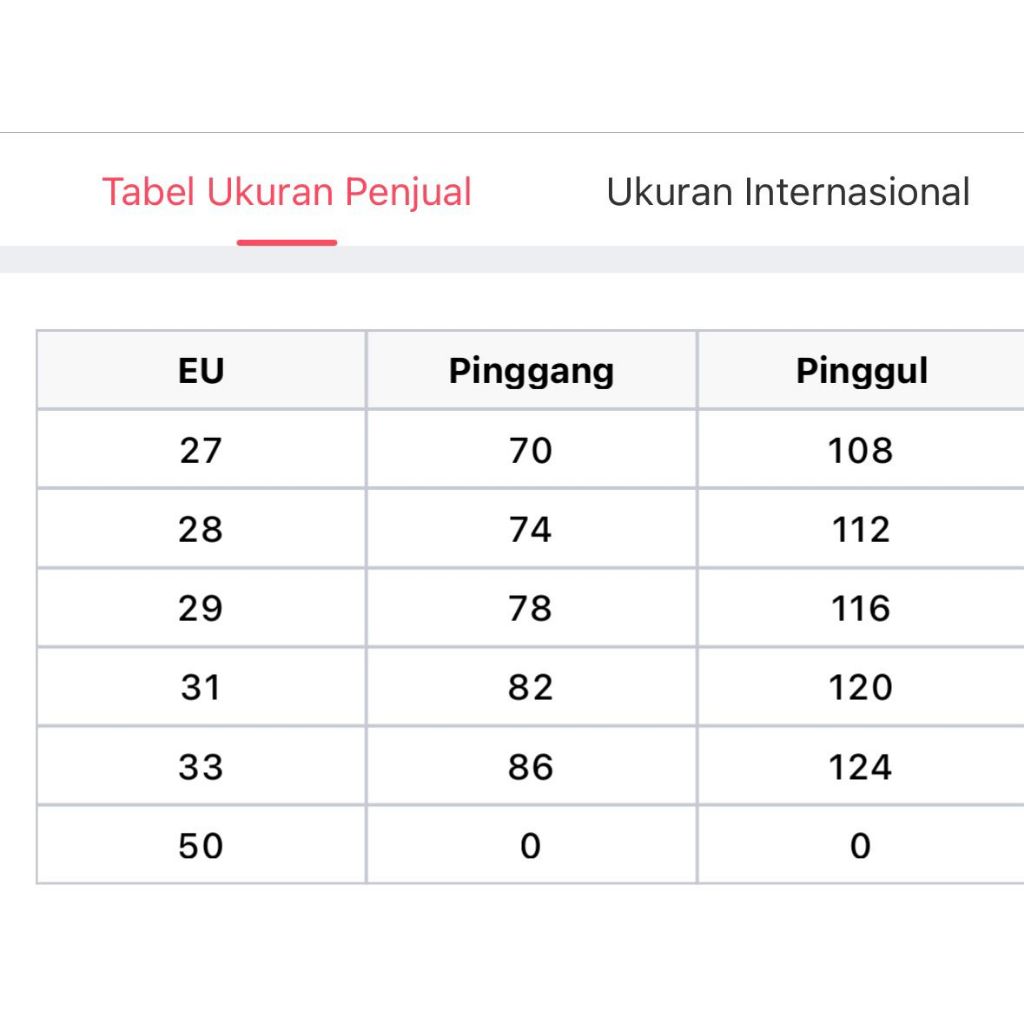
Task: Tap Pinggang value 78 cell
Action: tap(531, 608)
